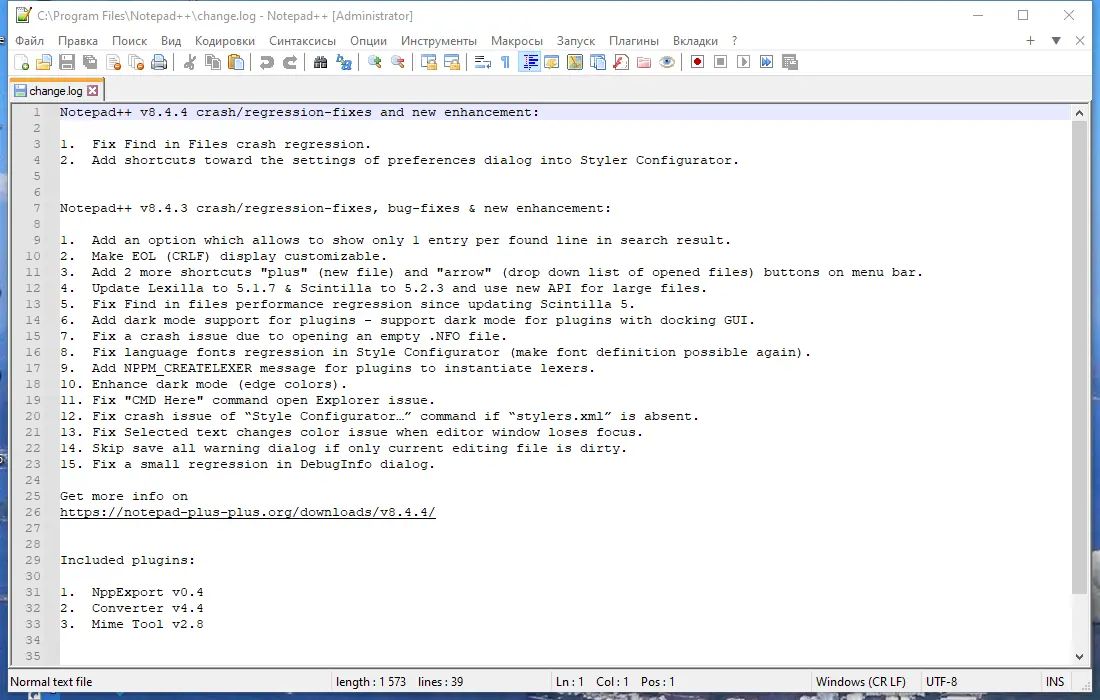Close document X button on menu bar

coord(1080,41)
